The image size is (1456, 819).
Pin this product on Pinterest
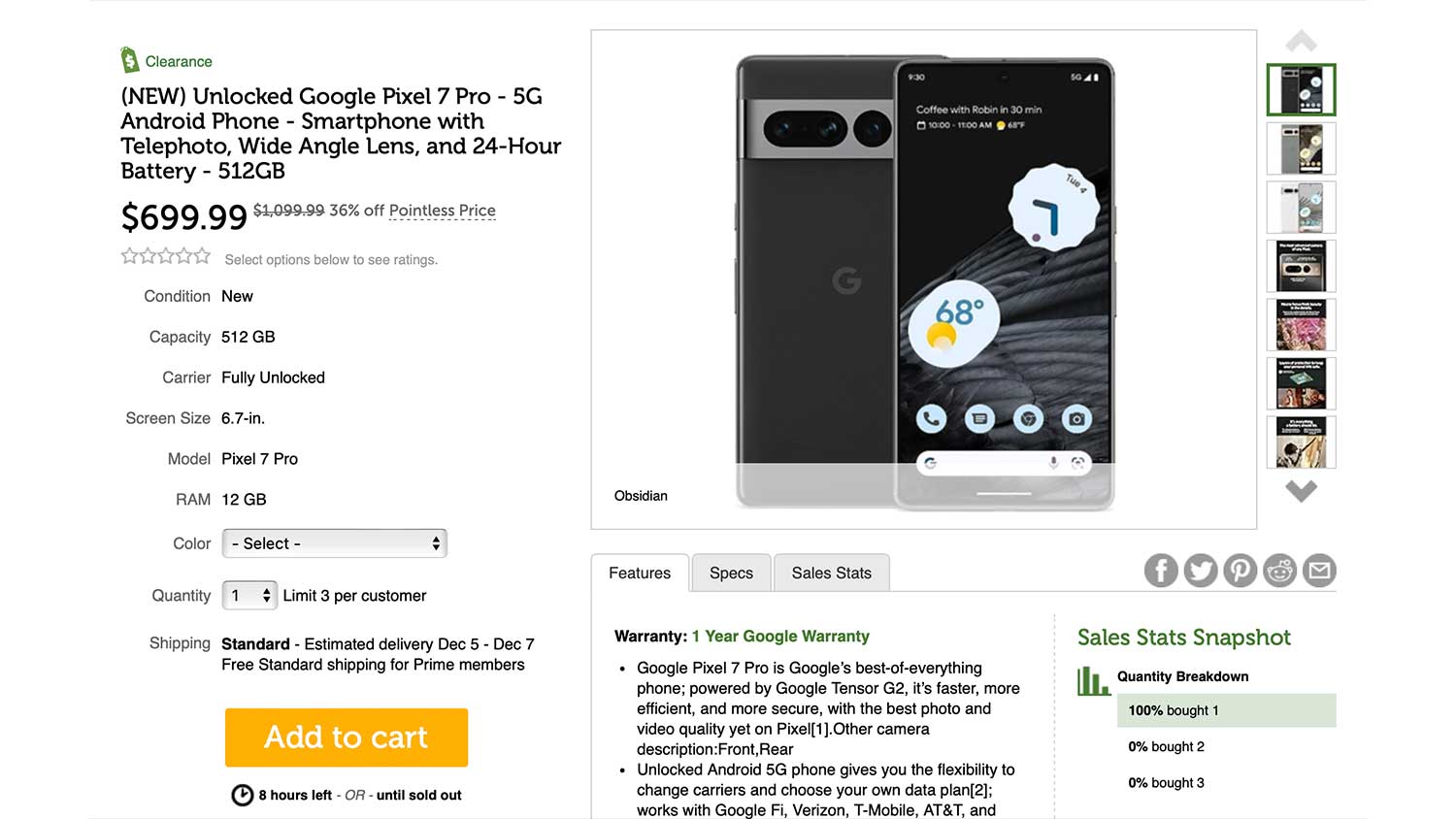pos(1241,571)
